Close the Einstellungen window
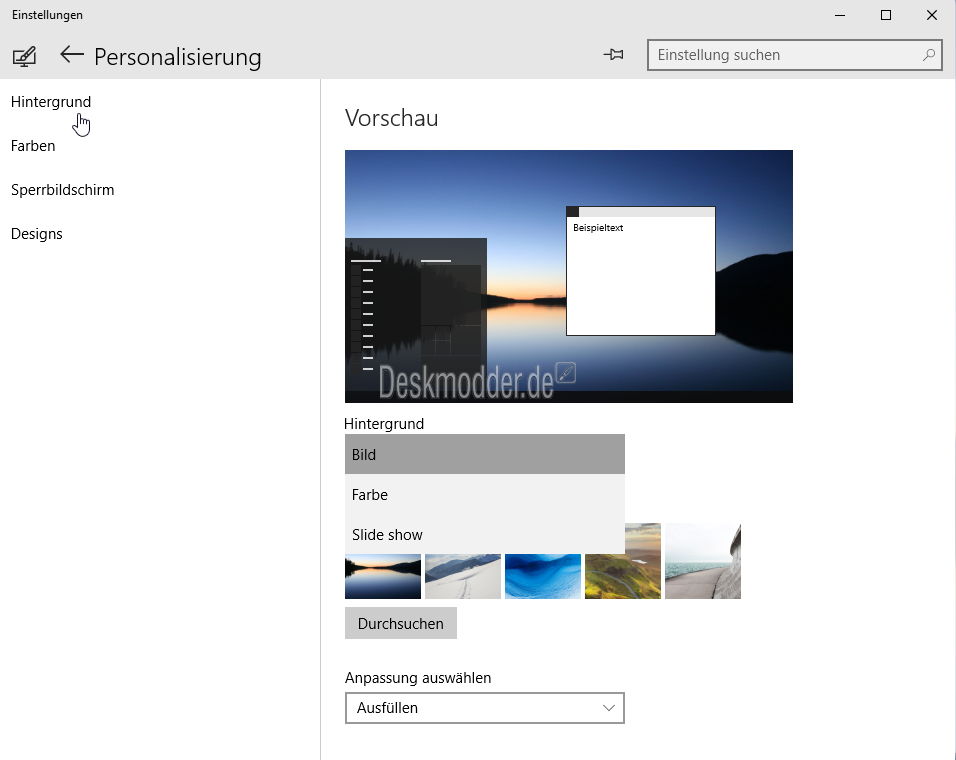Viewport: 956px width, 760px height. [932, 15]
